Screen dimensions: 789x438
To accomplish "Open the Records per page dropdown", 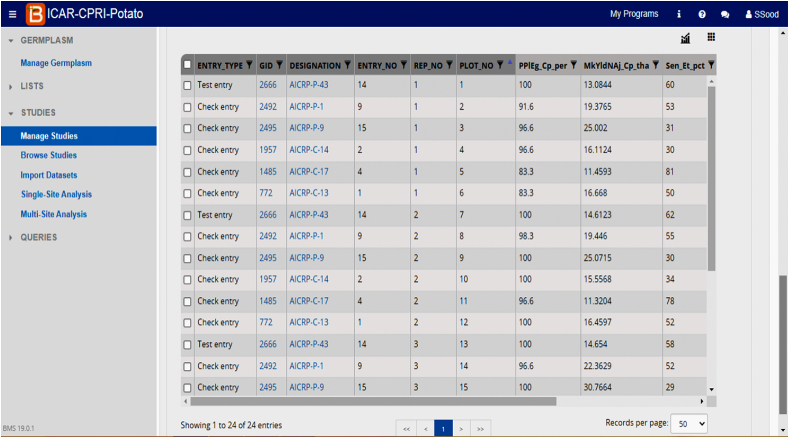I will click(688, 424).
